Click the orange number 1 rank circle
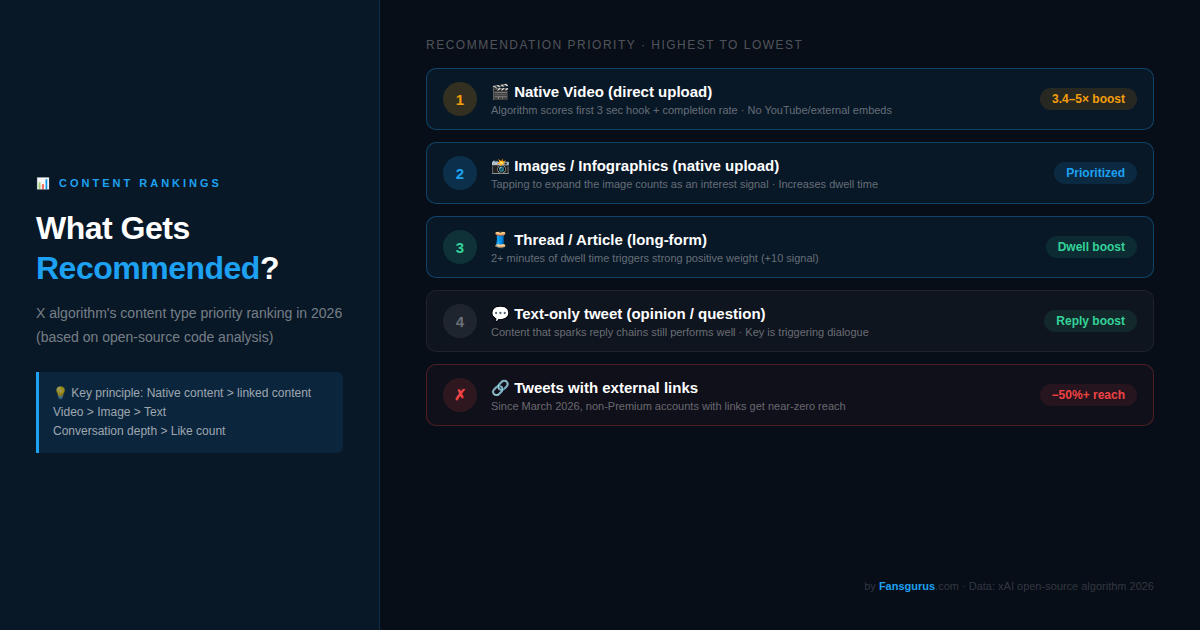Screen dimensions: 1200x630 tap(460, 99)
